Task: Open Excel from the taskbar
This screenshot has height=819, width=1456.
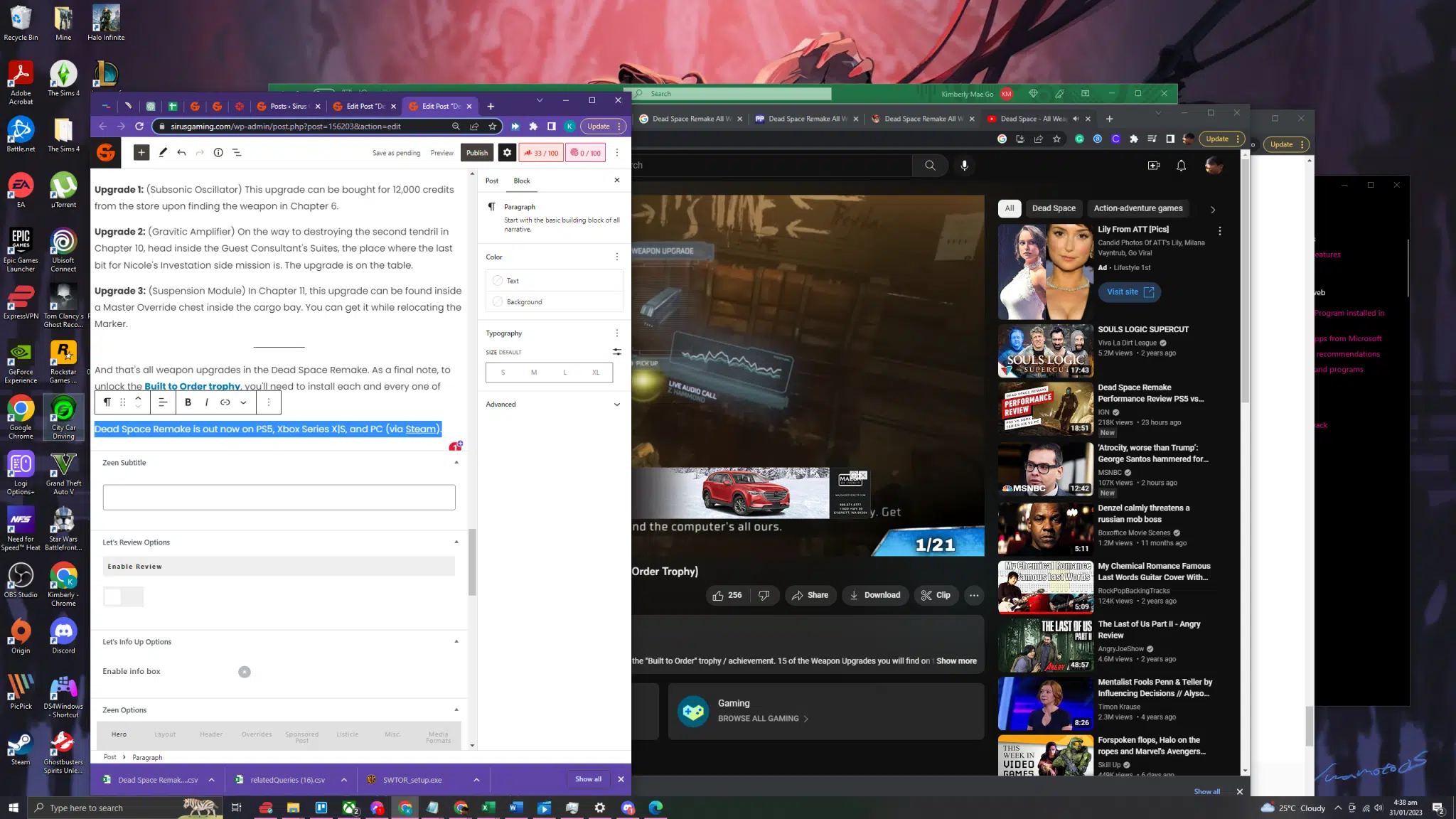Action: [x=488, y=808]
